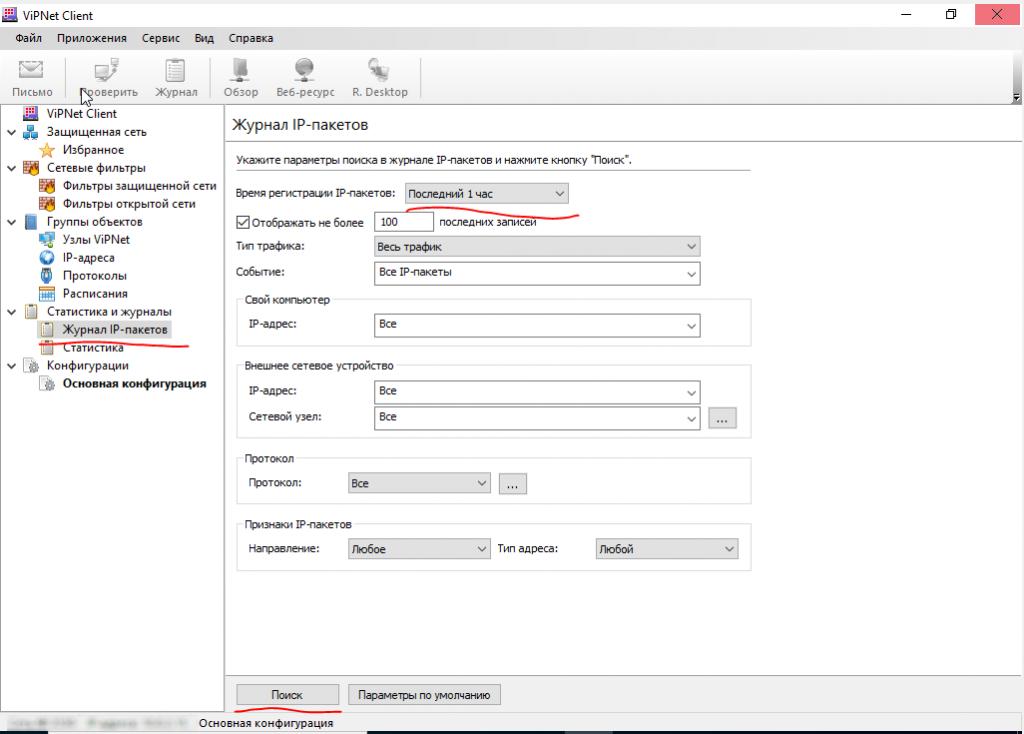Click Фильтры защищенной сети icon

click(x=47, y=186)
